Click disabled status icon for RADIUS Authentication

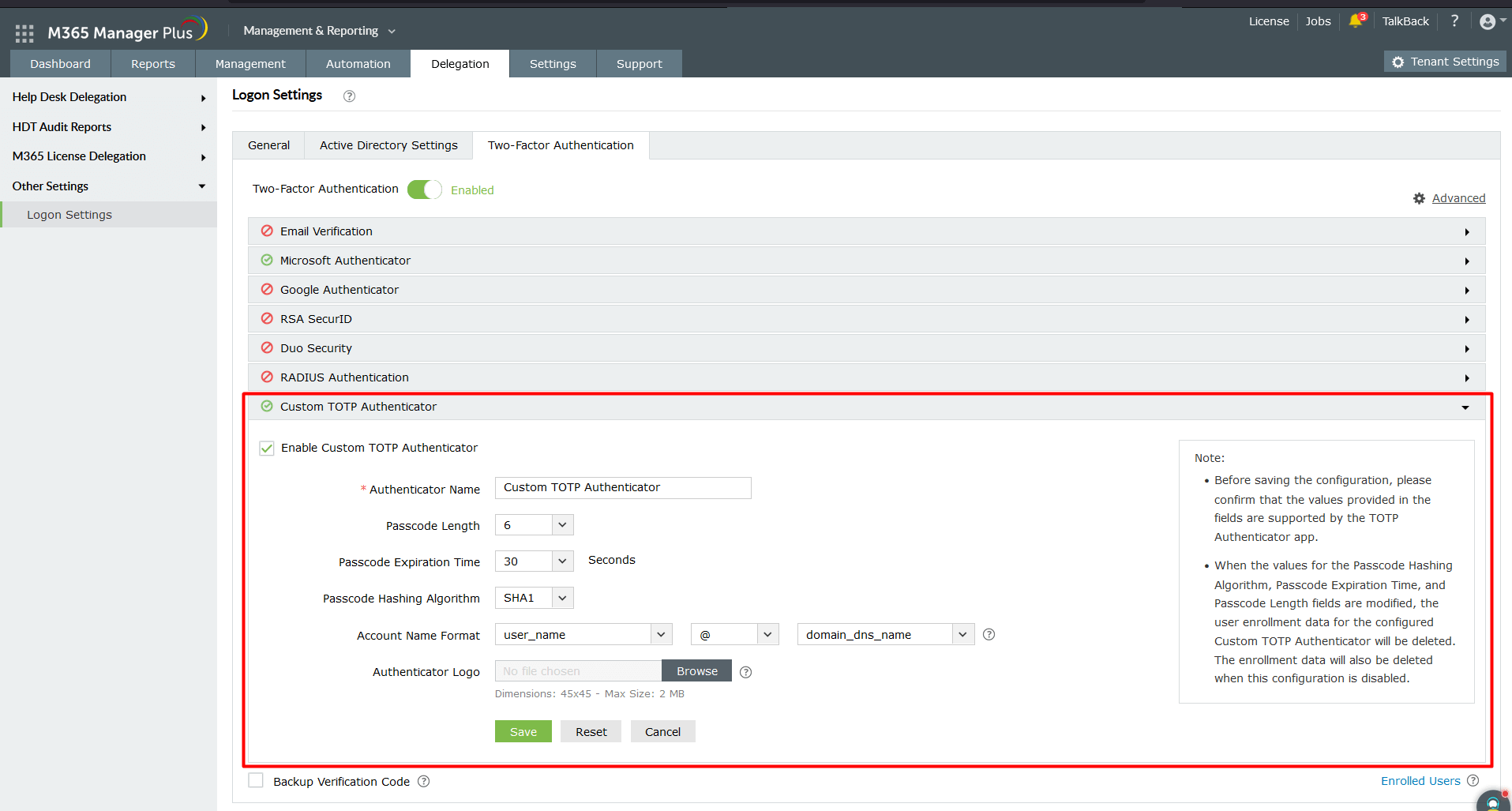click(x=267, y=377)
